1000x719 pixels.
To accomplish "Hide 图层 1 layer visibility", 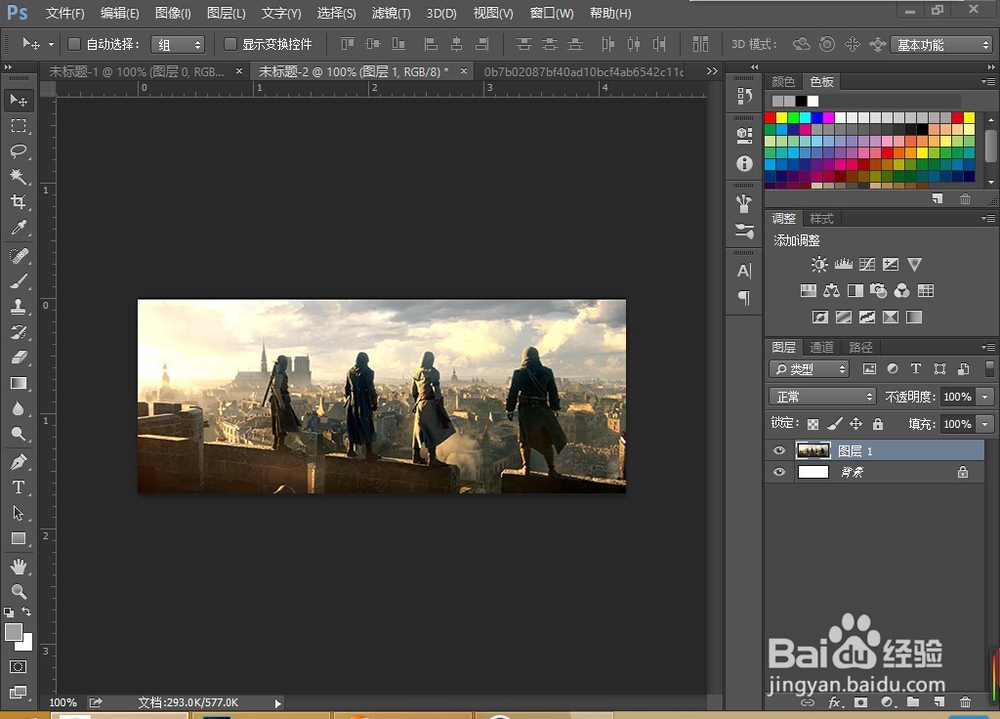I will [x=779, y=450].
